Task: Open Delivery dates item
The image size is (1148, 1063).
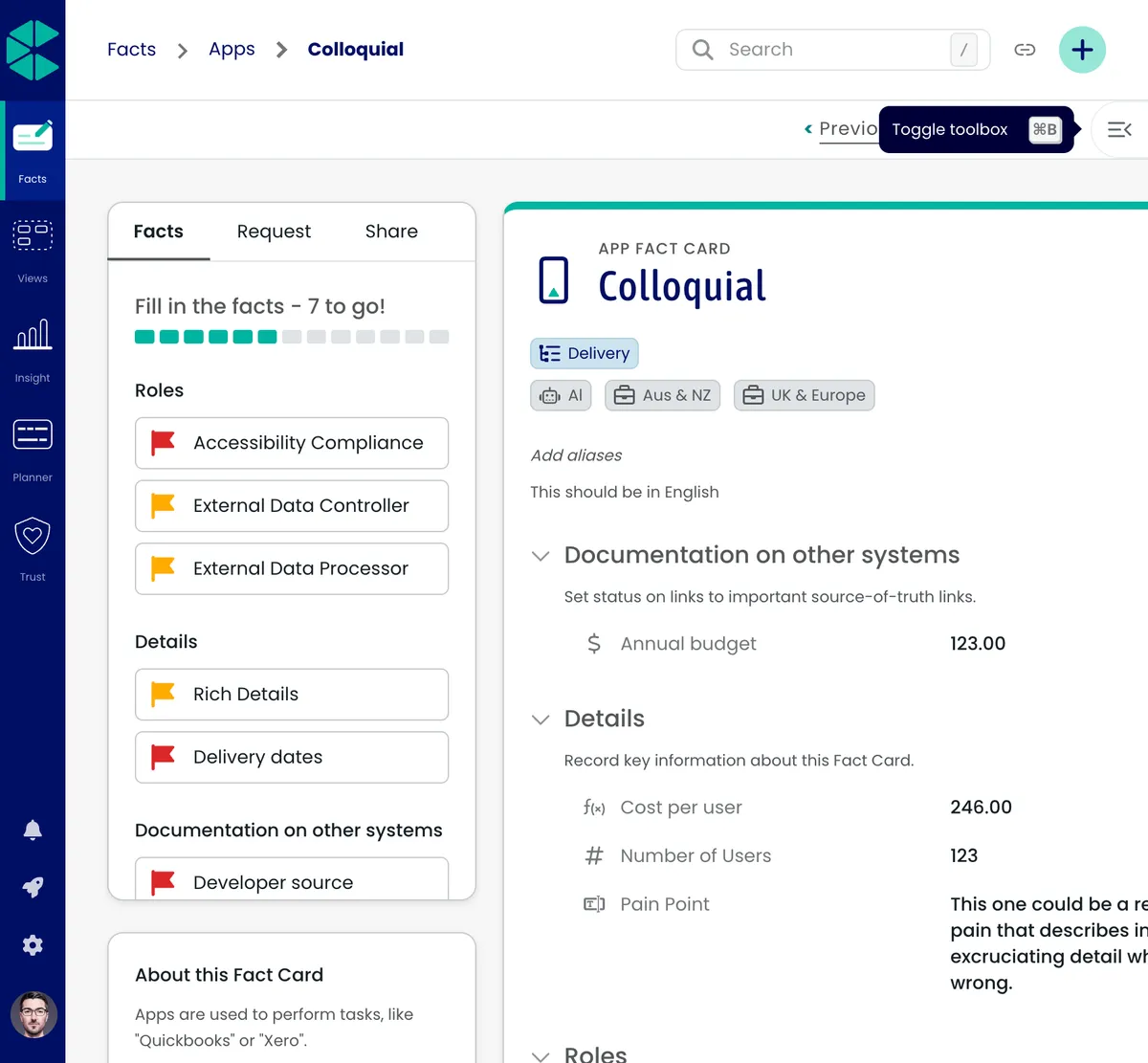Action: [292, 758]
